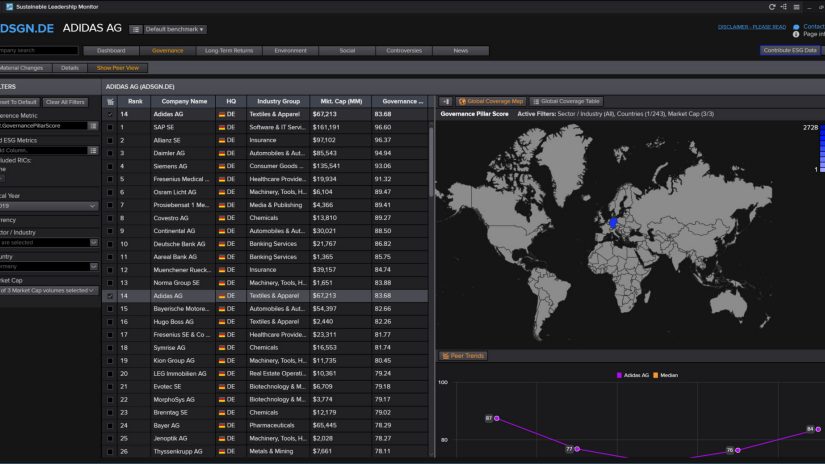The image size is (825, 464).
Task: Sort by Governance column header
Action: pos(403,102)
